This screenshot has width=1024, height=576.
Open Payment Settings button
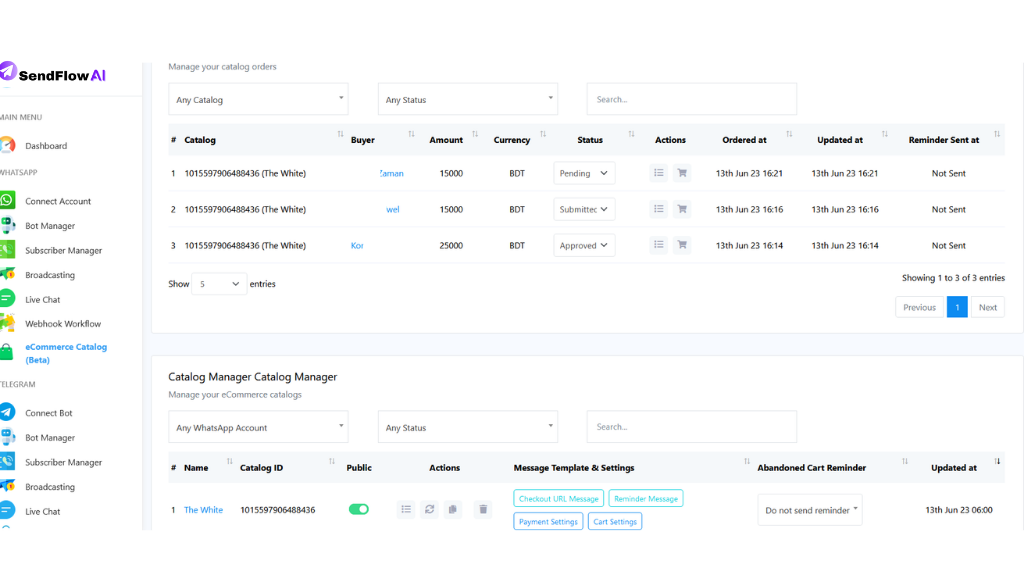[x=548, y=521]
